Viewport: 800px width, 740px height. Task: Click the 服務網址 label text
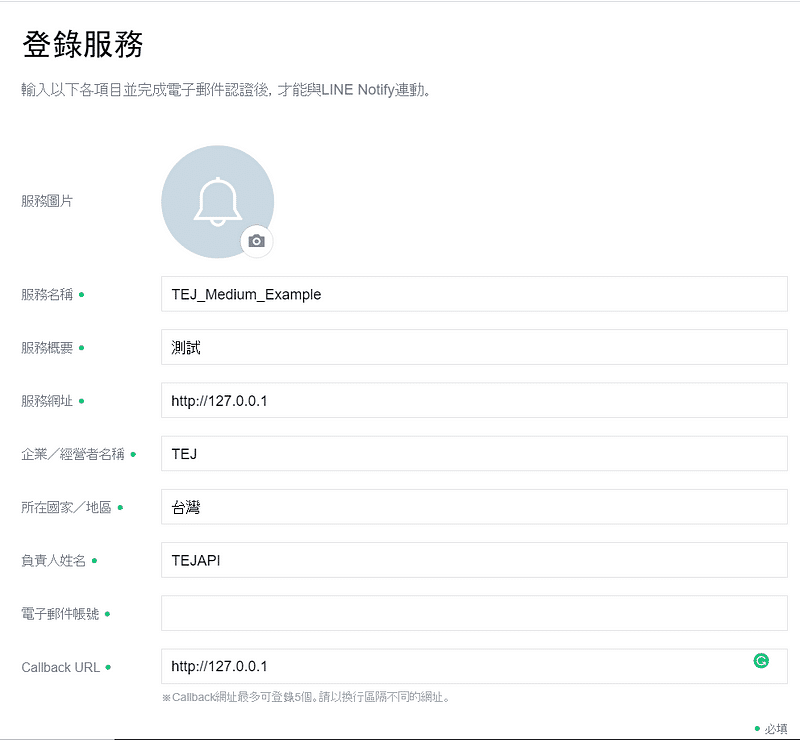click(47, 401)
